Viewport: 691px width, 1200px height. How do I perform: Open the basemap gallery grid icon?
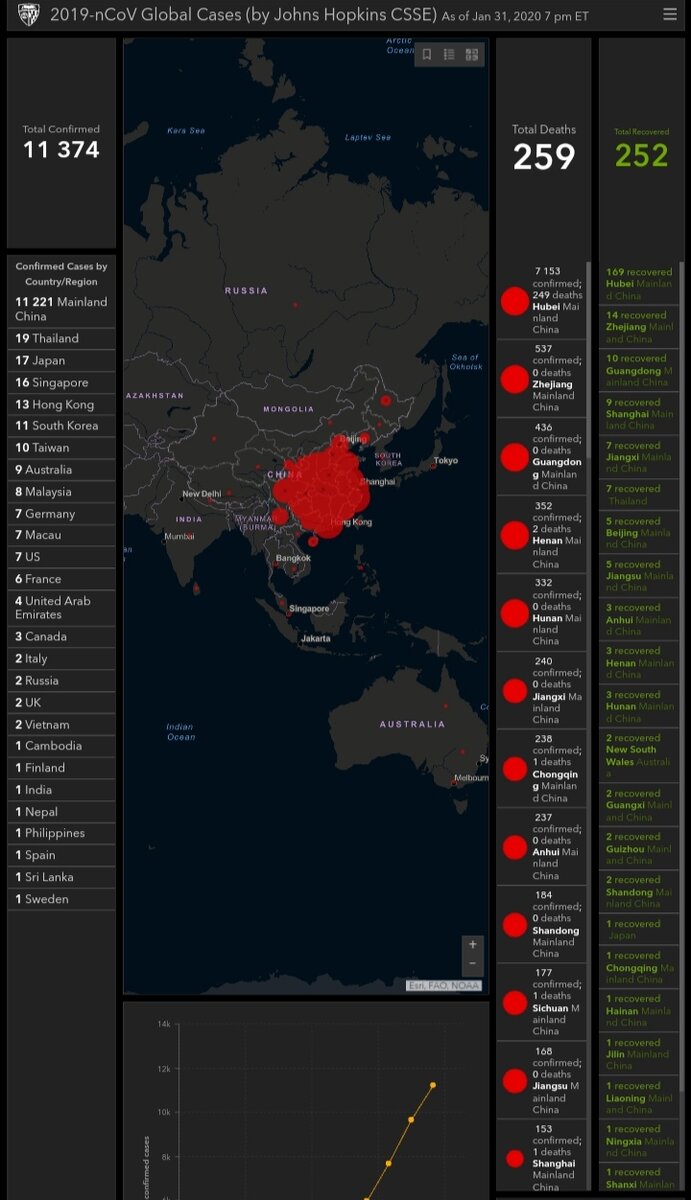tap(472, 55)
